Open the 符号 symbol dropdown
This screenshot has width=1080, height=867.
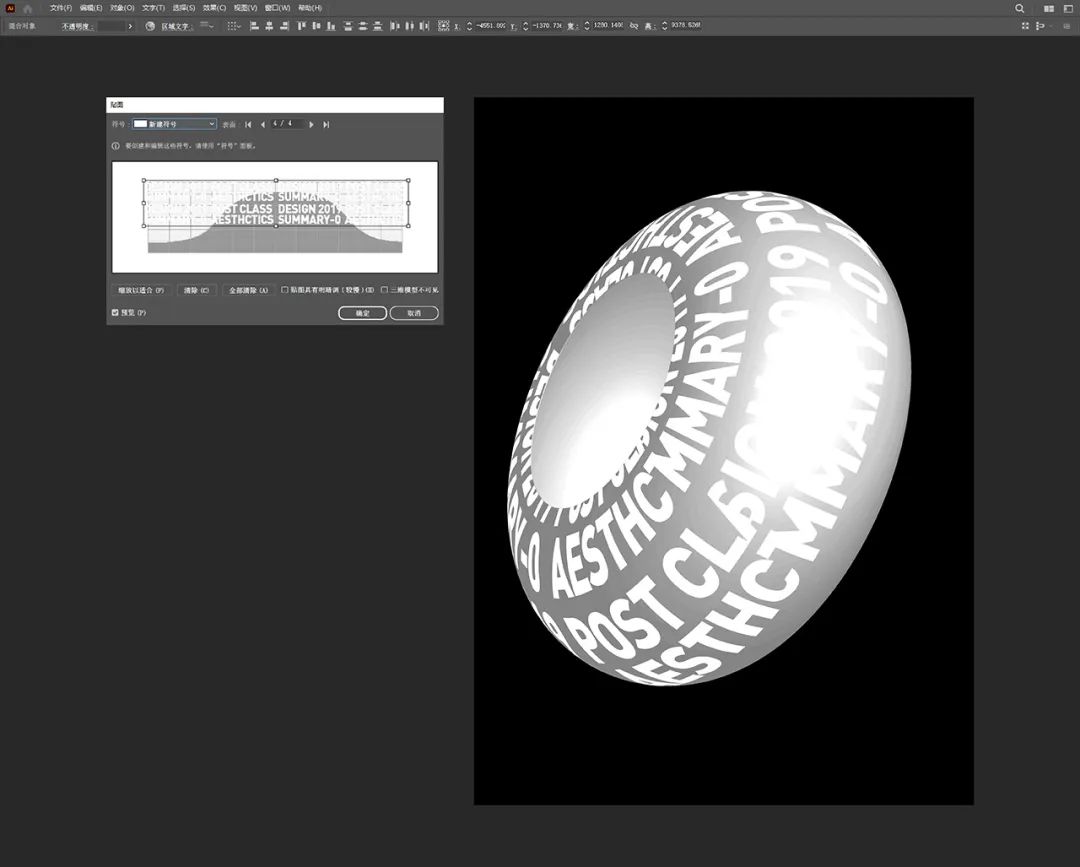tap(175, 124)
